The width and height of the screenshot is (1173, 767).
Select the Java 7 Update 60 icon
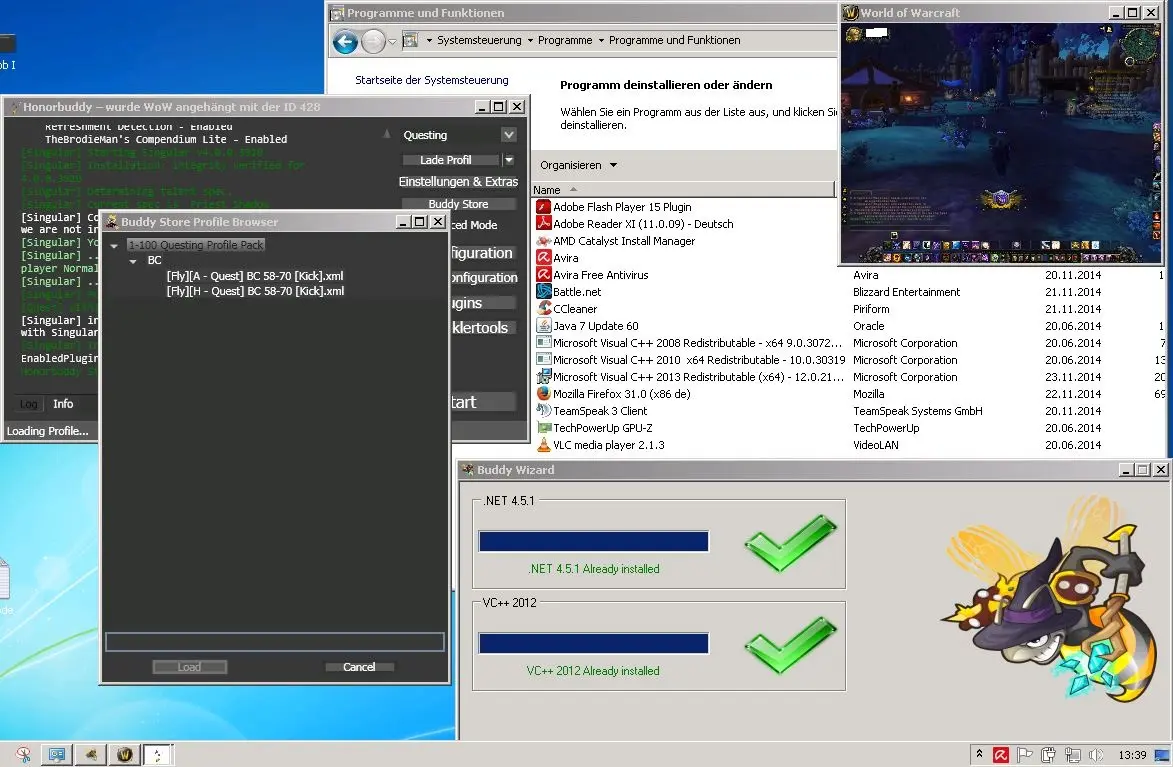[544, 326]
